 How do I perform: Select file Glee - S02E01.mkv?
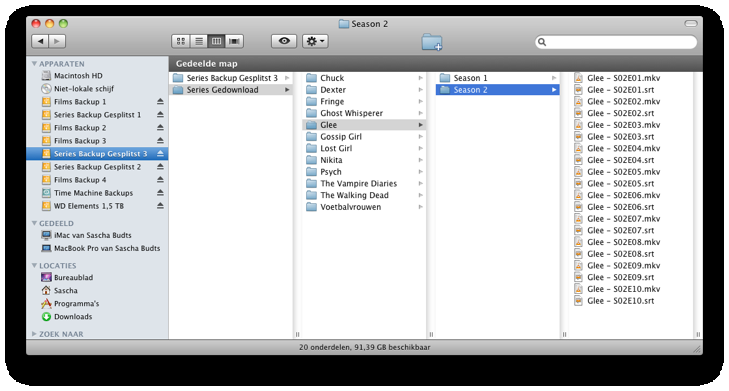tap(631, 78)
